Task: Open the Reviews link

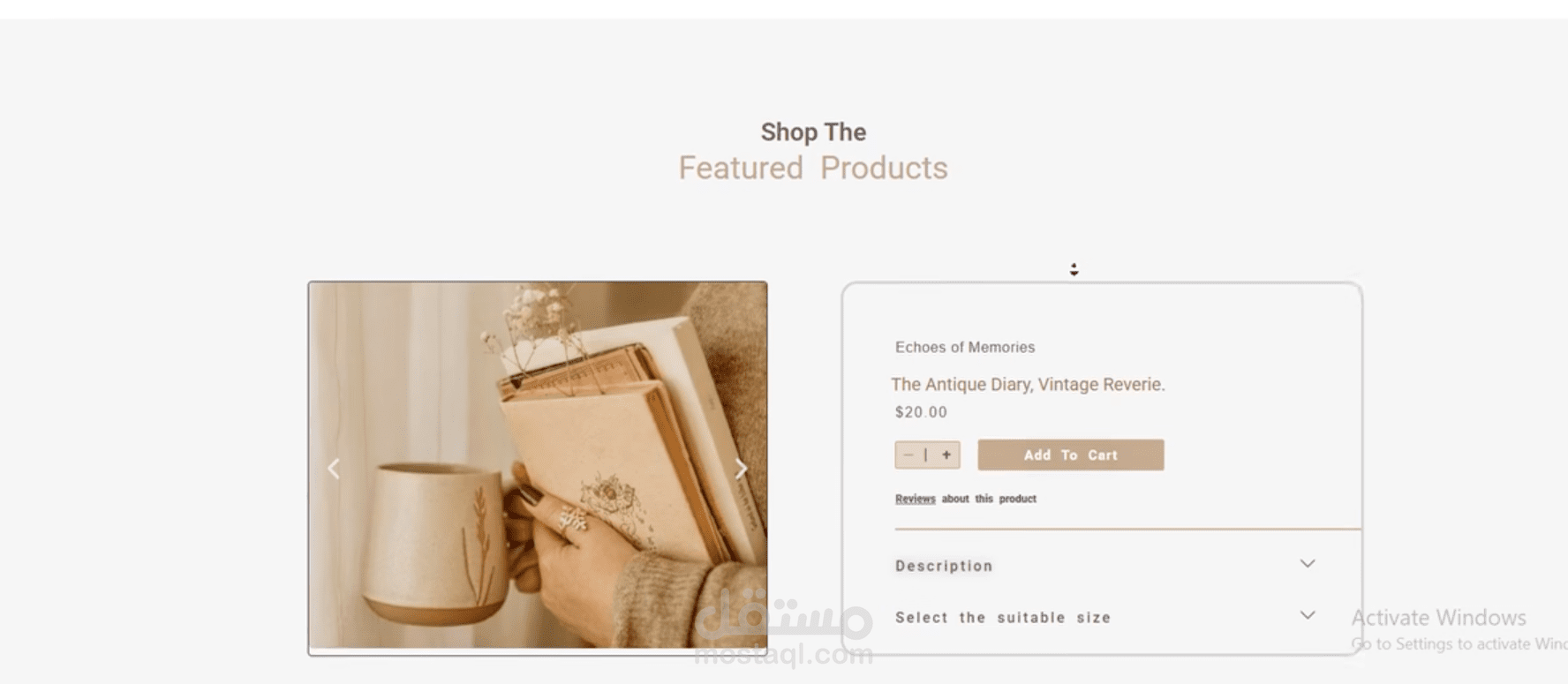Action: point(915,499)
